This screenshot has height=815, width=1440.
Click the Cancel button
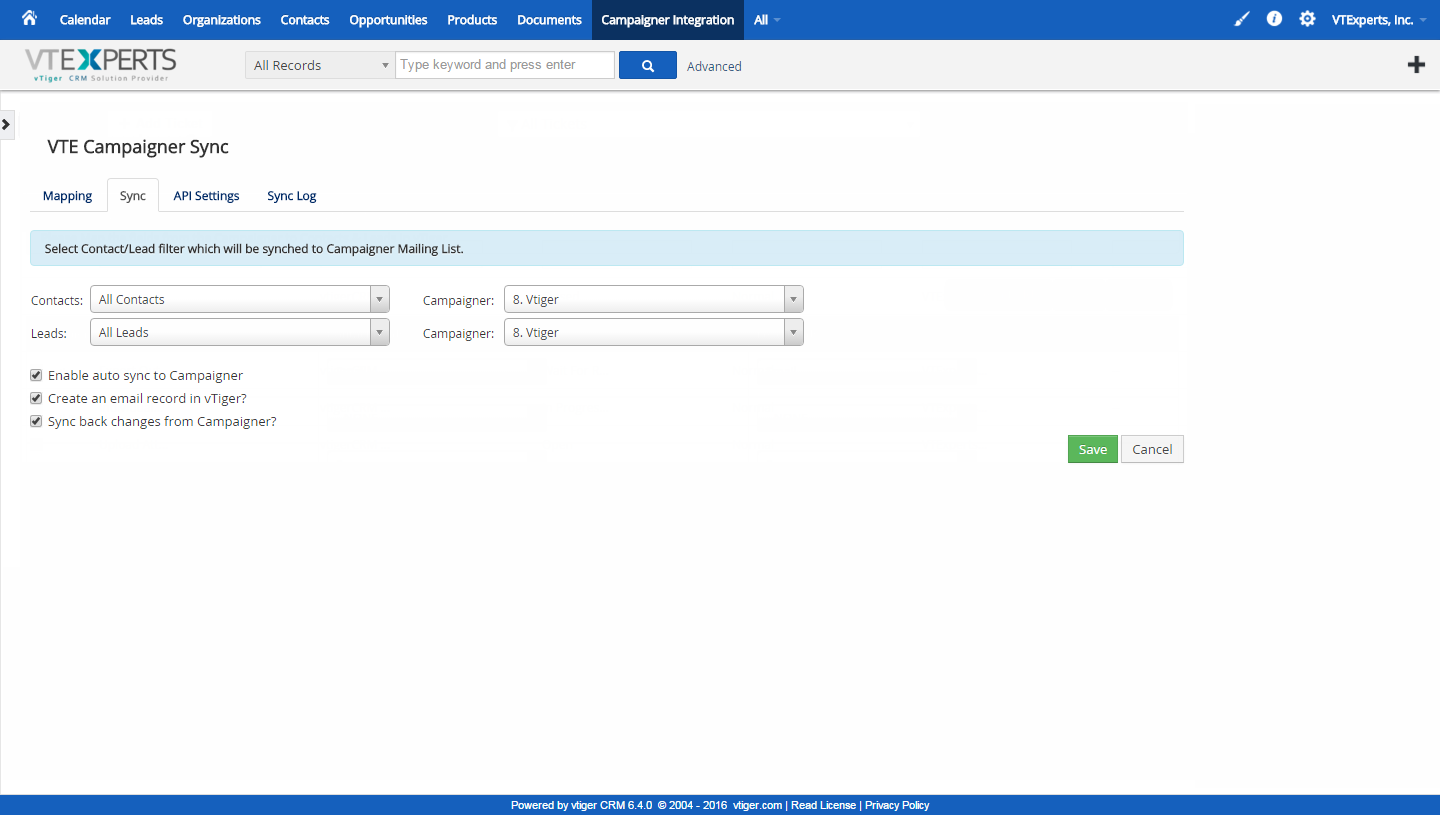[1152, 449]
